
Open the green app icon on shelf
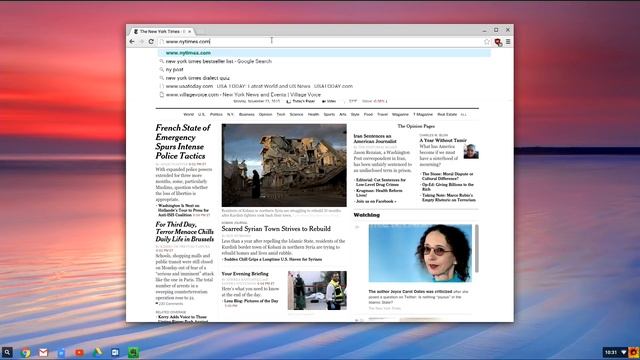tap(133, 352)
